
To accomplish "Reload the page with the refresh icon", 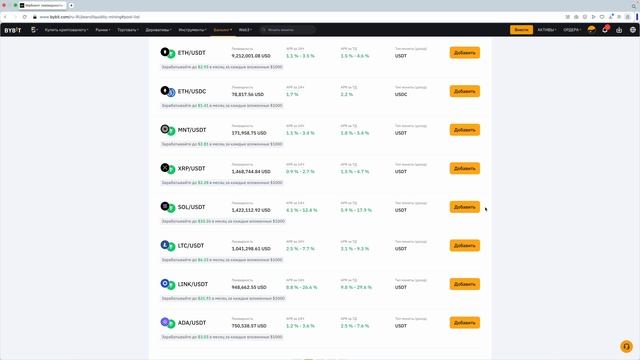I will click(25, 17).
